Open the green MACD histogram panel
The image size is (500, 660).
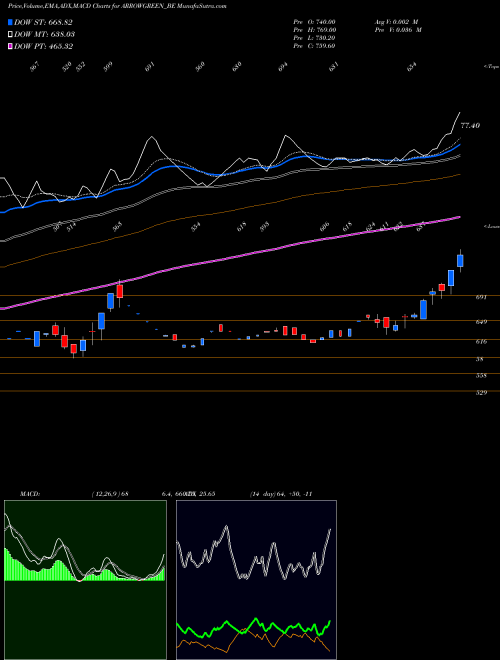85,580
